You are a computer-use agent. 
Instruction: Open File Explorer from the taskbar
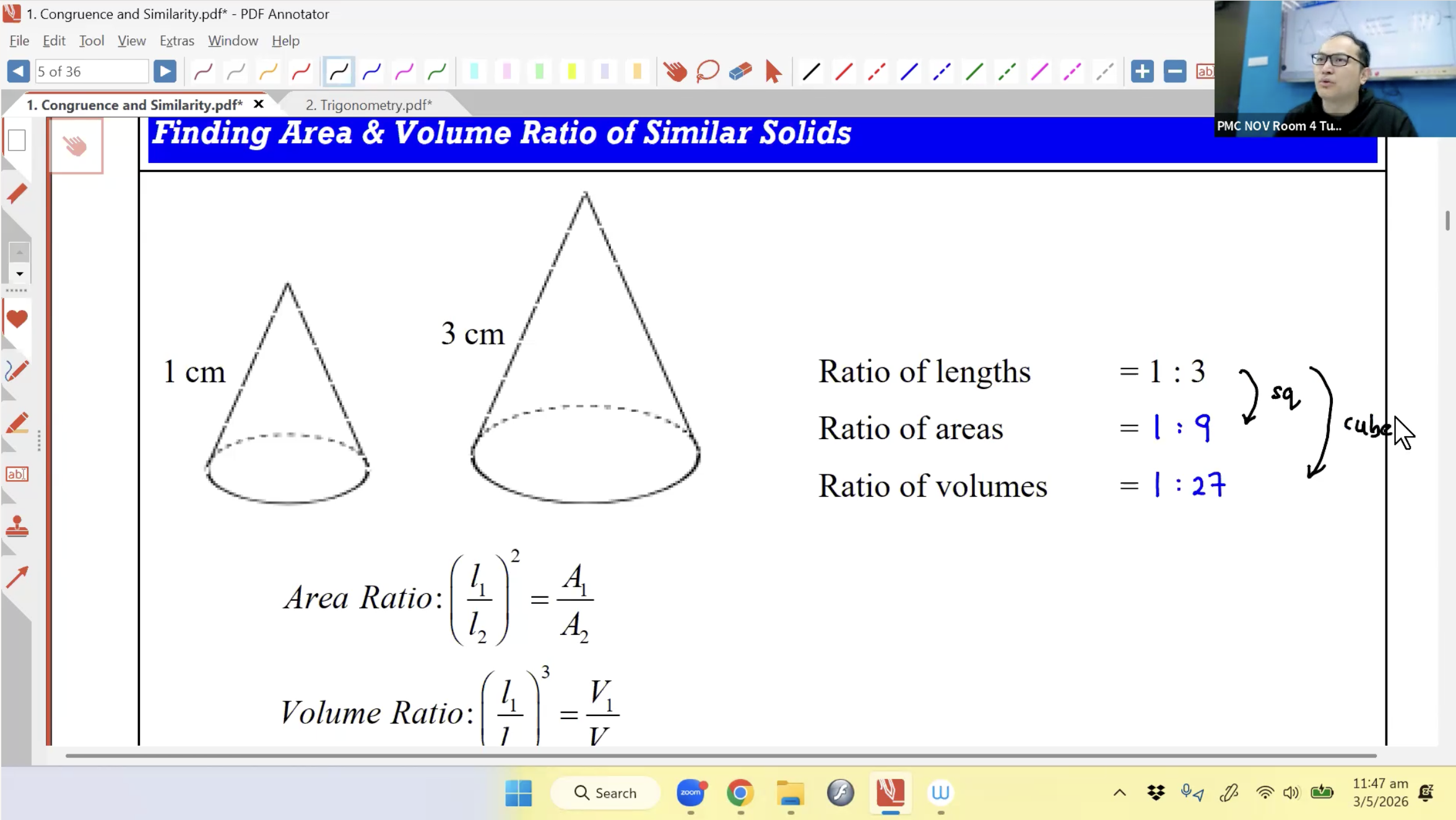pyautogui.click(x=790, y=793)
